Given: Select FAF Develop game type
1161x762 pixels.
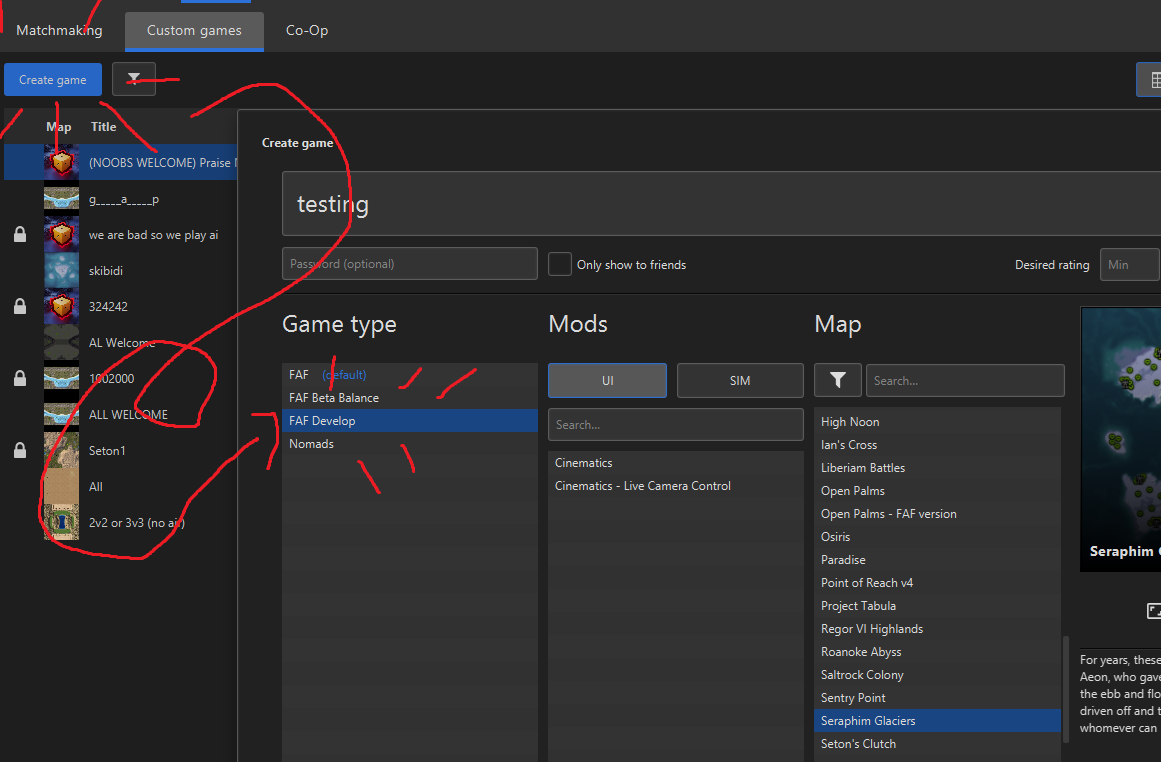Looking at the screenshot, I should click(409, 421).
